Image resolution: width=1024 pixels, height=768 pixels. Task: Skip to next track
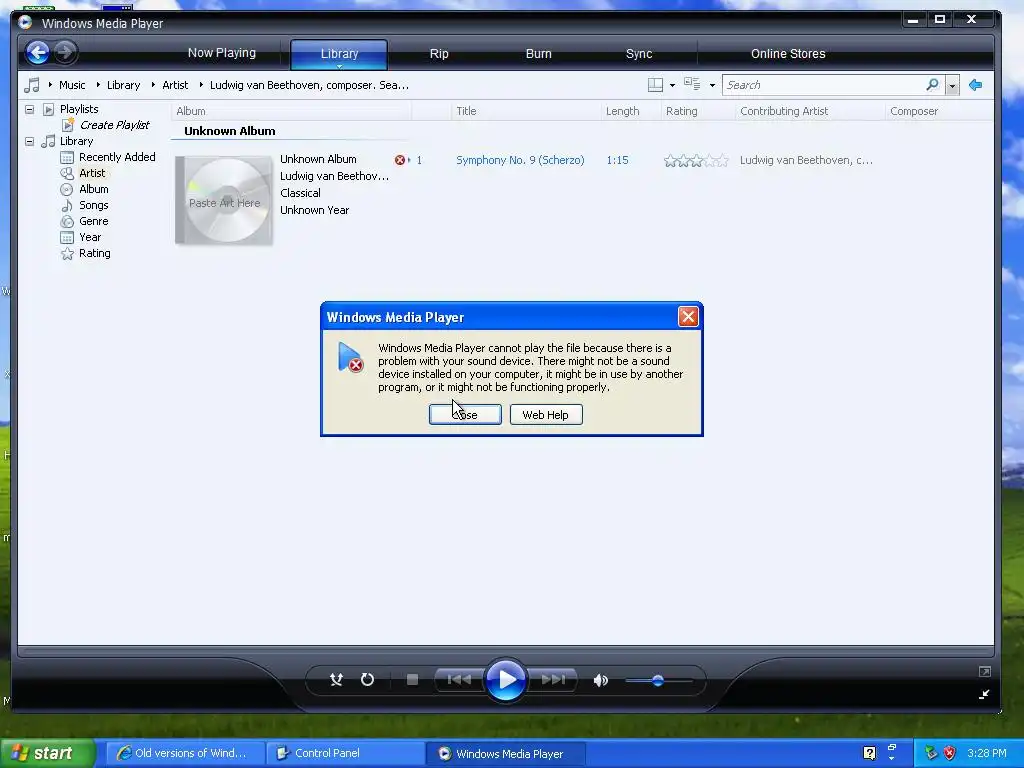pos(552,680)
